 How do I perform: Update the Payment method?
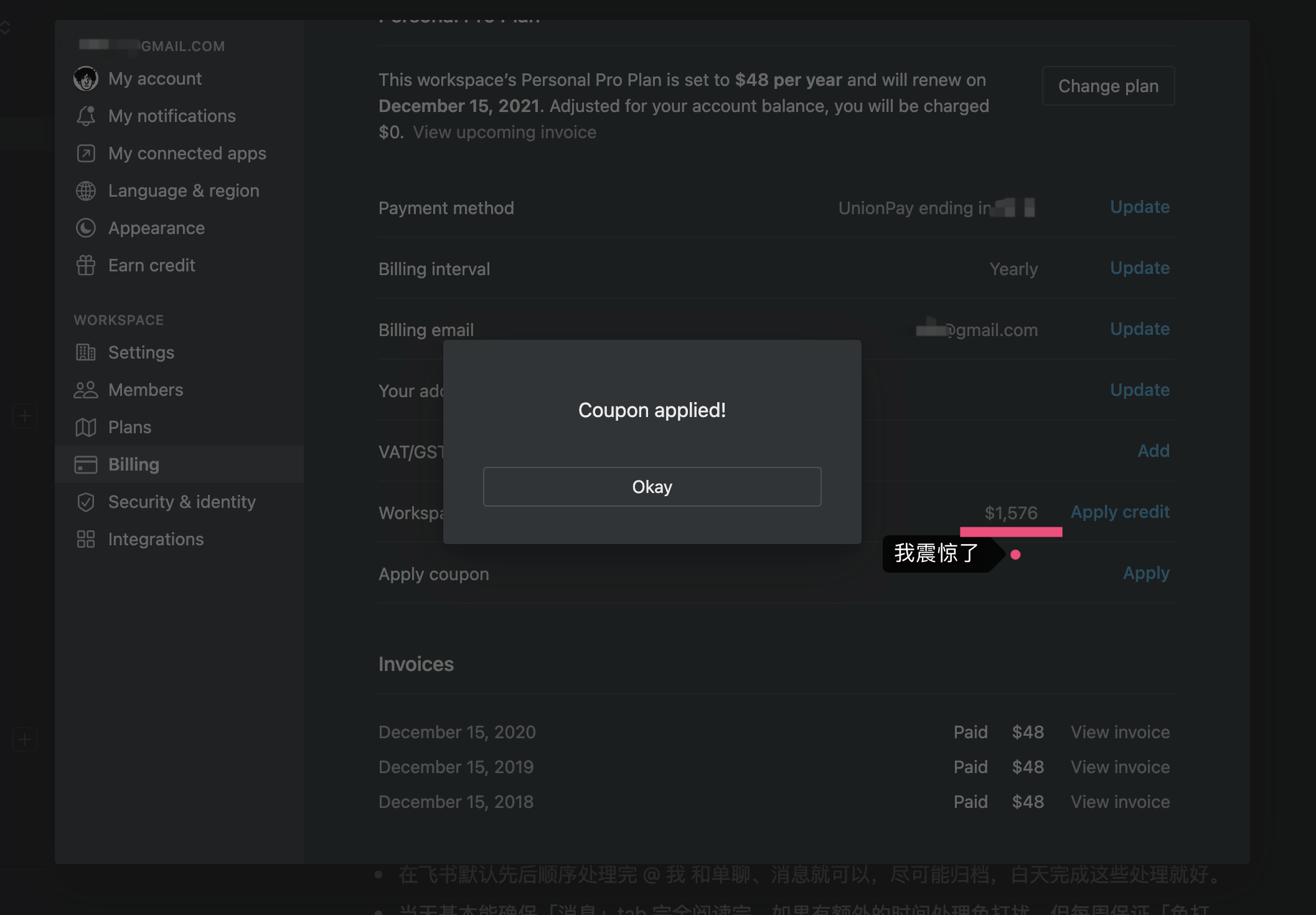pyautogui.click(x=1139, y=207)
